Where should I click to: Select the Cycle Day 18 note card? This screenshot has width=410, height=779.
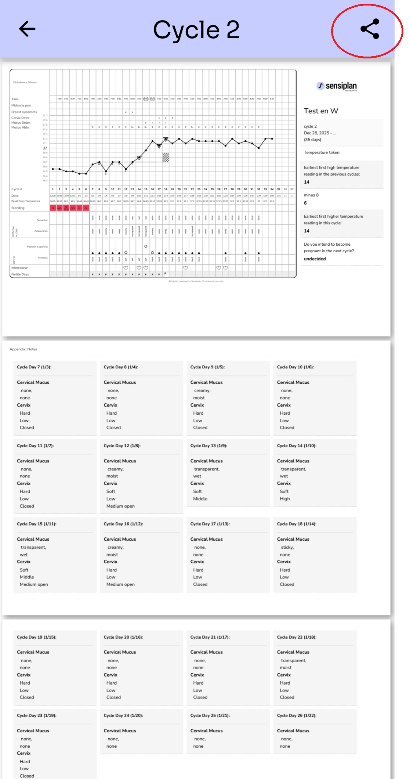(x=315, y=555)
